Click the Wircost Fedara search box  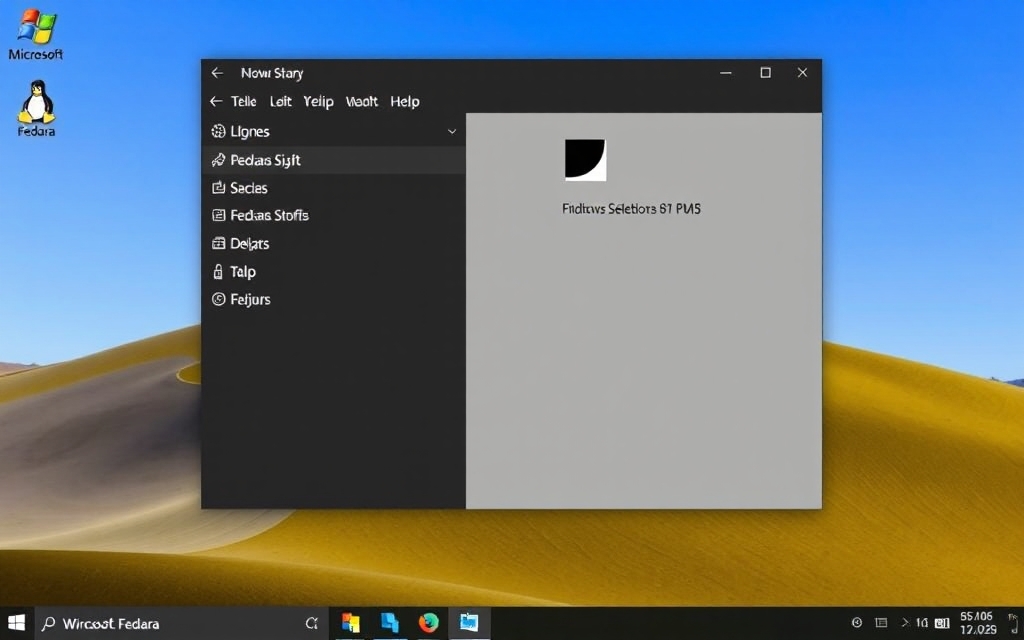(181, 623)
